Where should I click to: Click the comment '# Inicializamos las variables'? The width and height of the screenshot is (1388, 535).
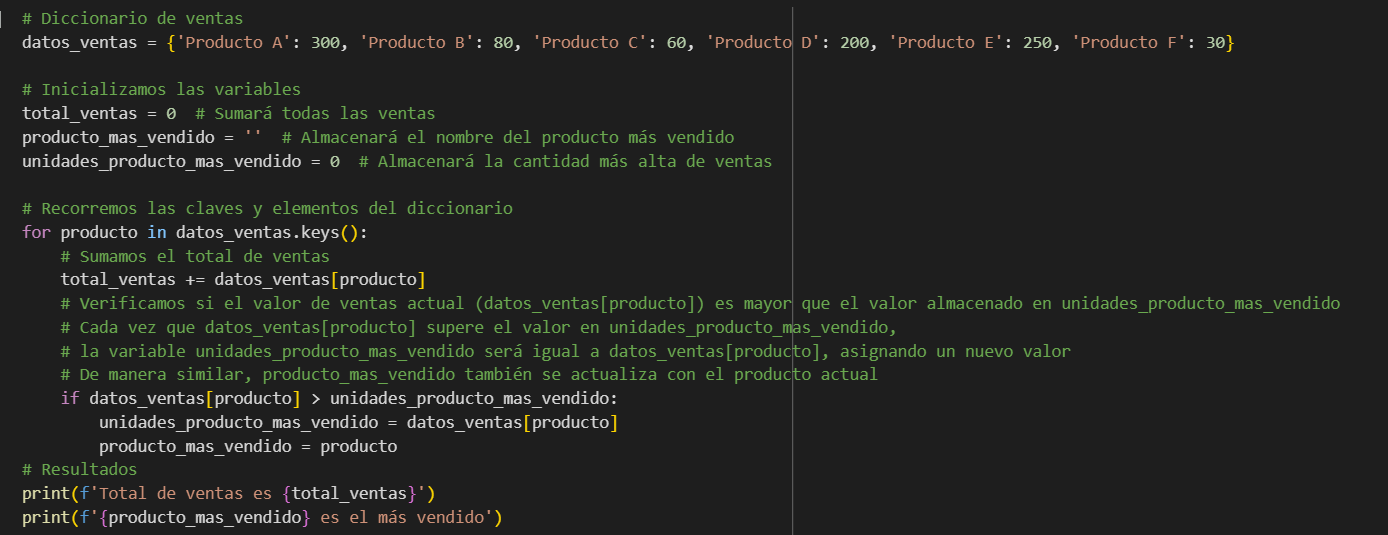(161, 90)
